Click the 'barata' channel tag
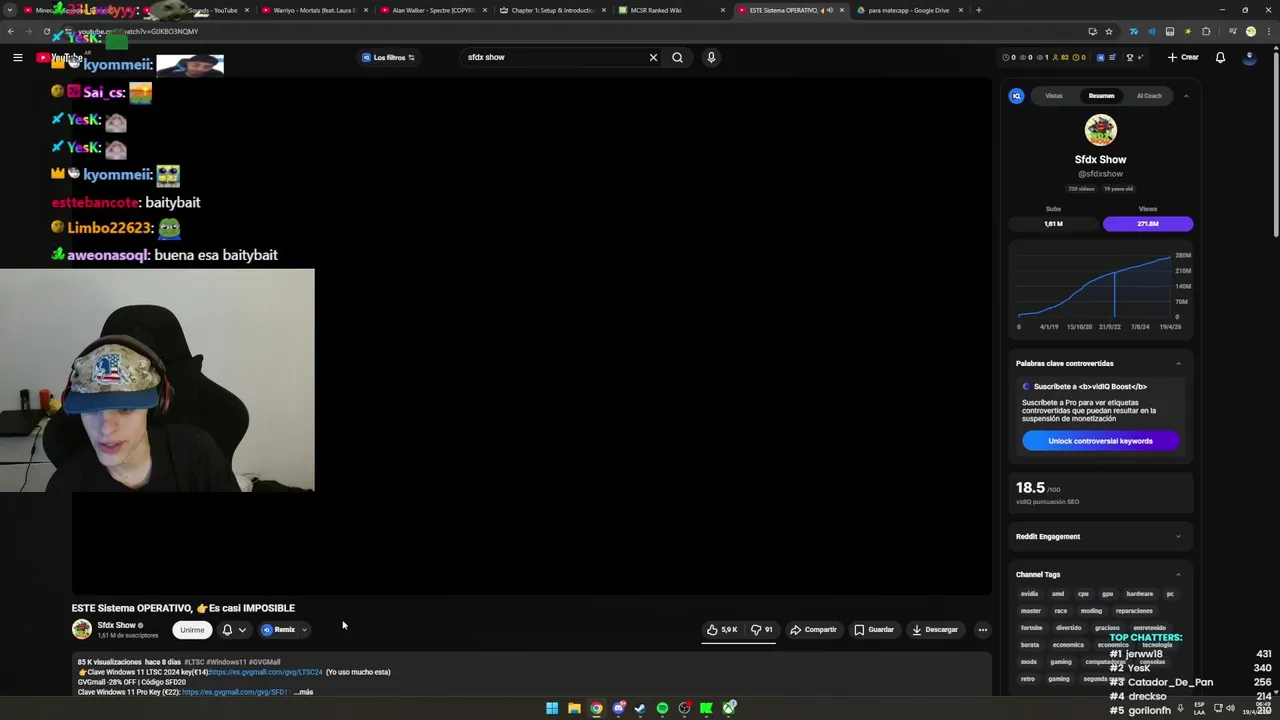 1030,645
